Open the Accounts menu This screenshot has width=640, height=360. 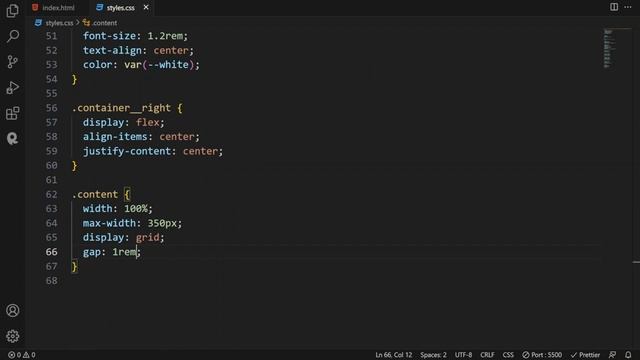tap(13, 311)
